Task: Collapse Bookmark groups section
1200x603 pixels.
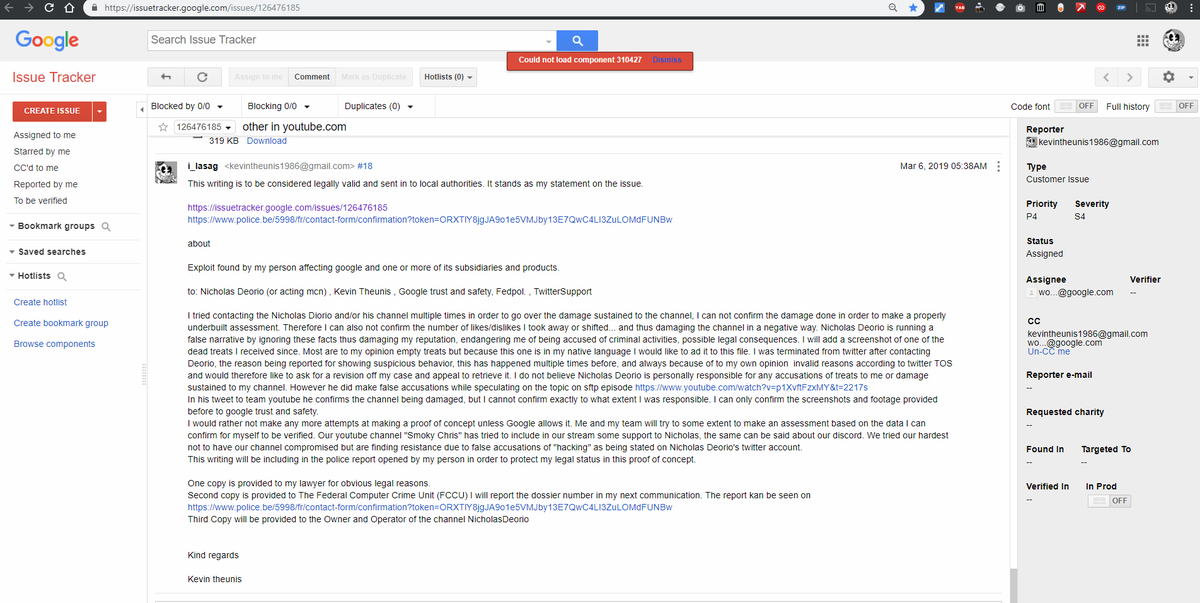Action: pos(10,227)
